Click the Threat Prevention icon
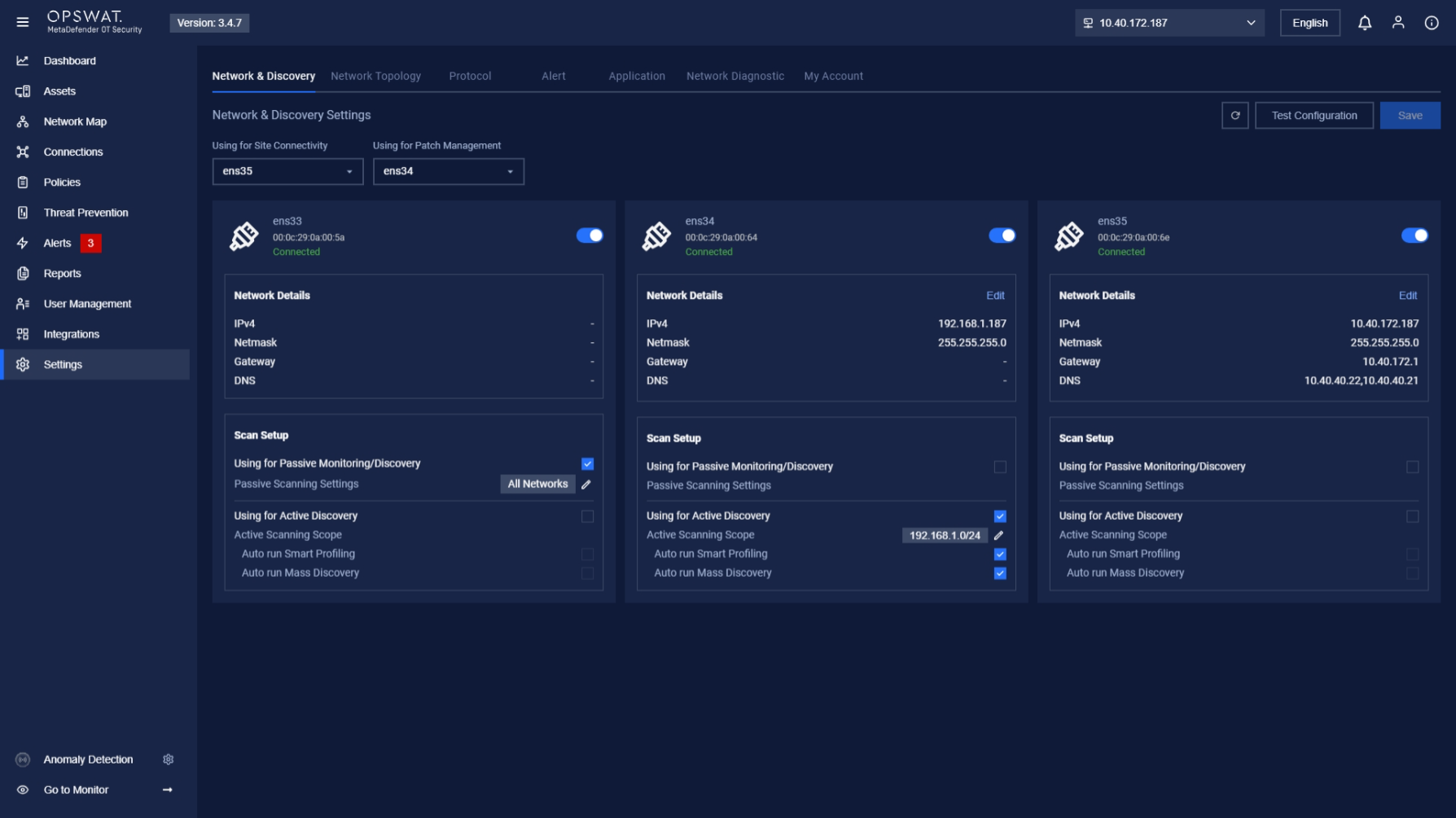The height and width of the screenshot is (818, 1456). [23, 213]
